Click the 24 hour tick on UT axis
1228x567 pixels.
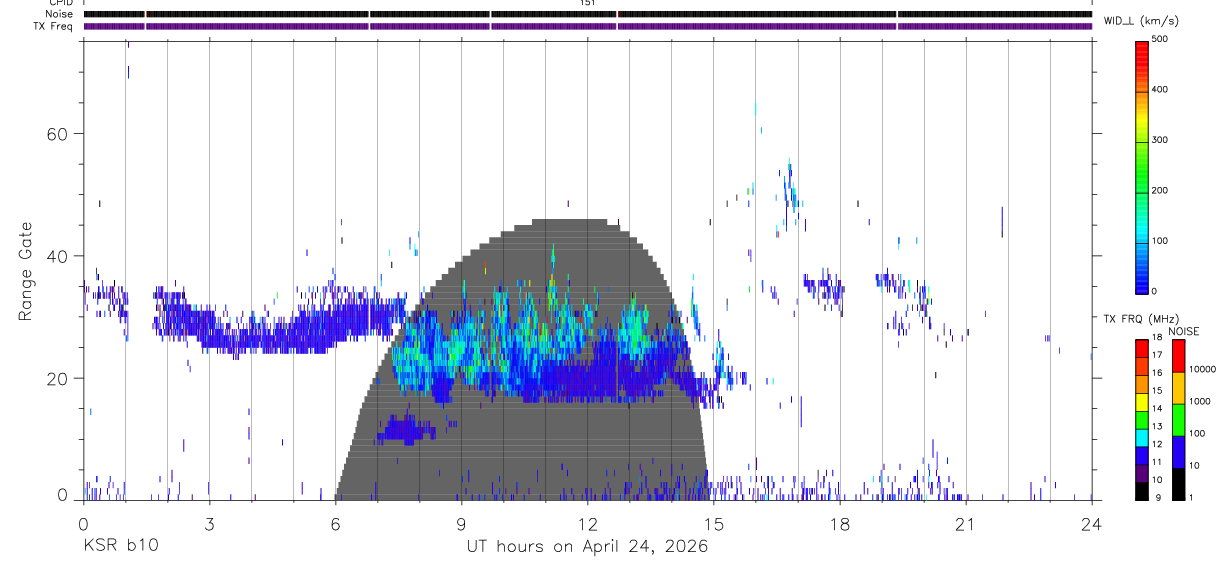[x=1092, y=523]
